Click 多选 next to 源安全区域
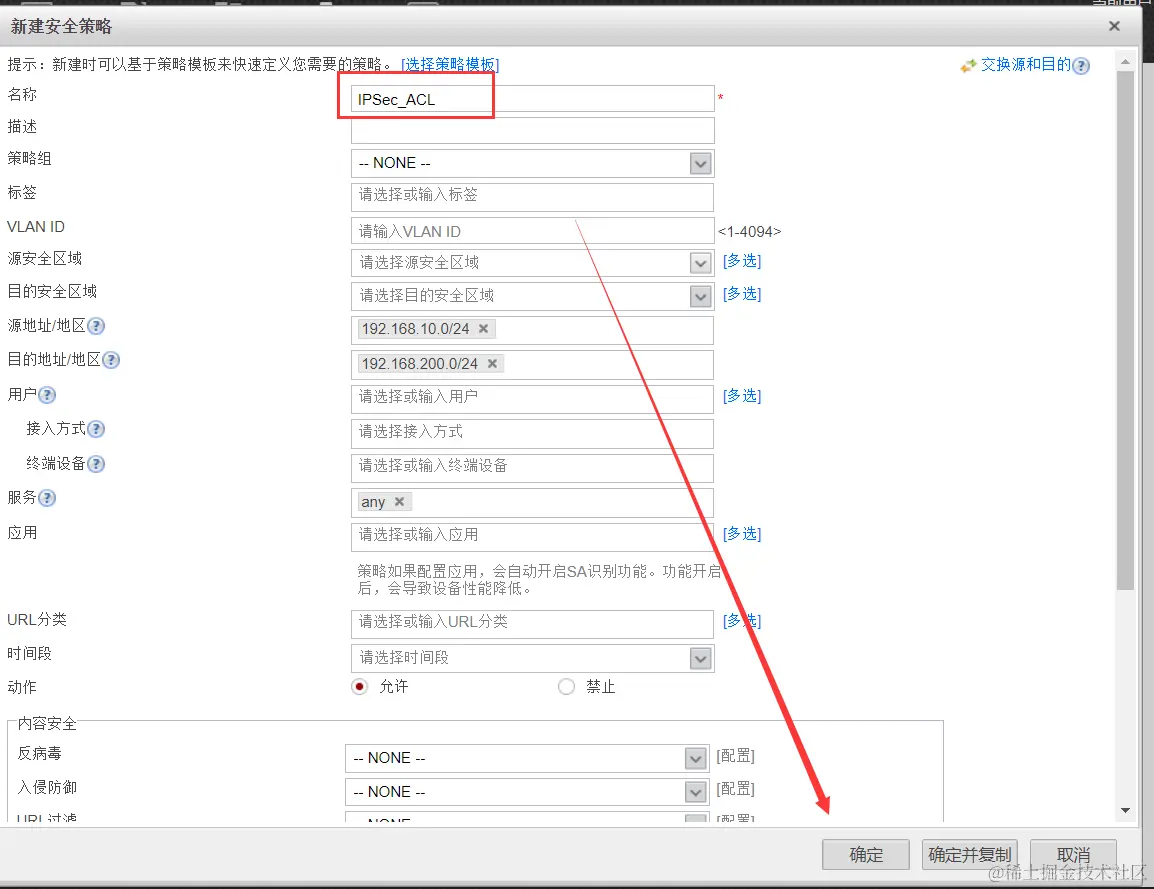 [x=742, y=261]
